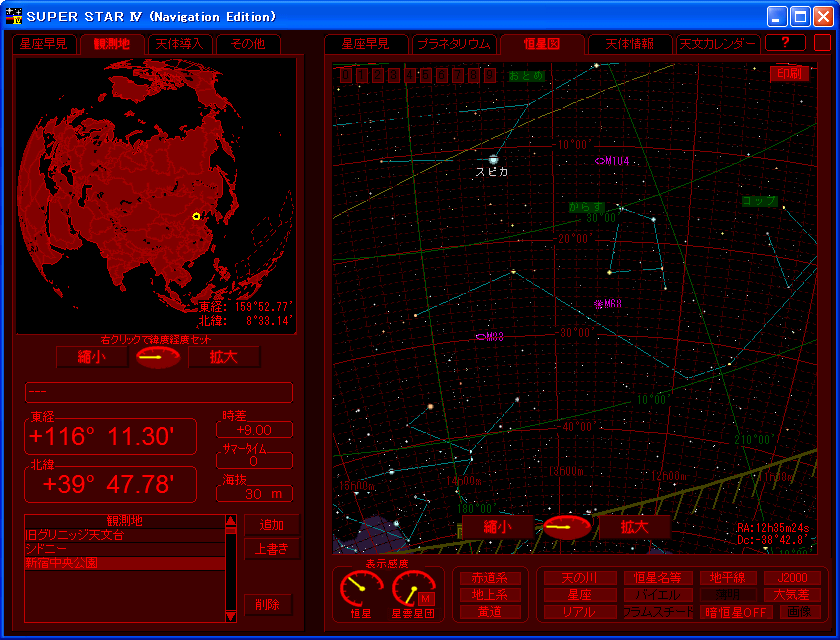Open the help question mark button
Viewport: 840px width, 640px height.
tap(785, 43)
